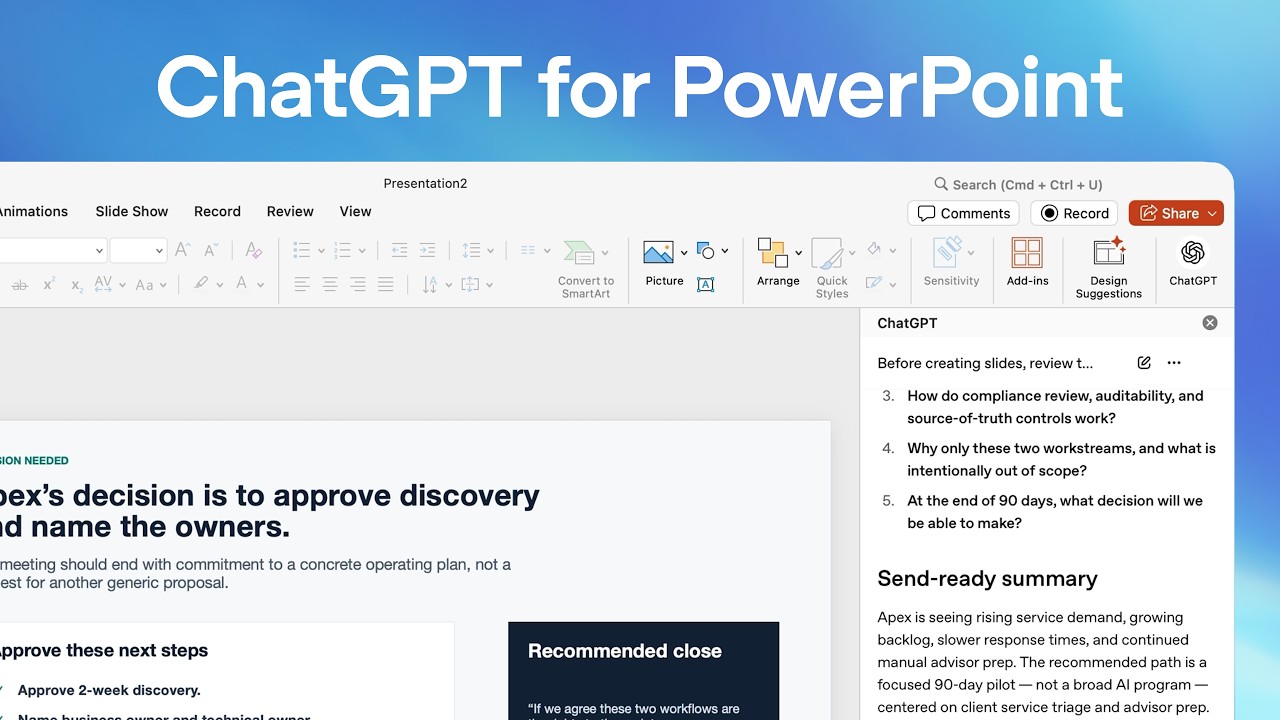The height and width of the screenshot is (720, 1280).
Task: Expand the Shapes dropdown arrow
Action: (725, 251)
